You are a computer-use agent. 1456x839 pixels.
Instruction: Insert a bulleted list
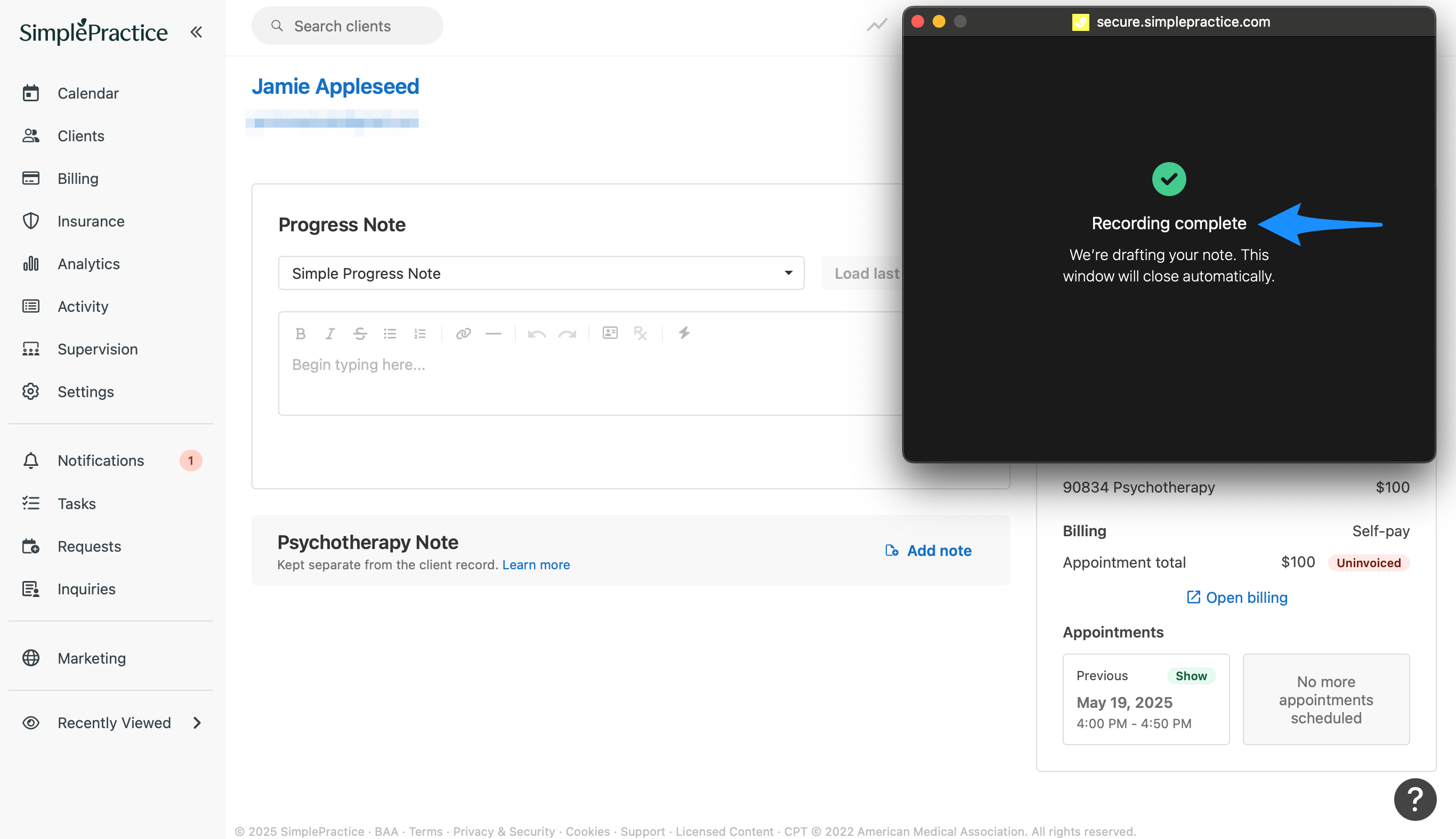coord(390,333)
